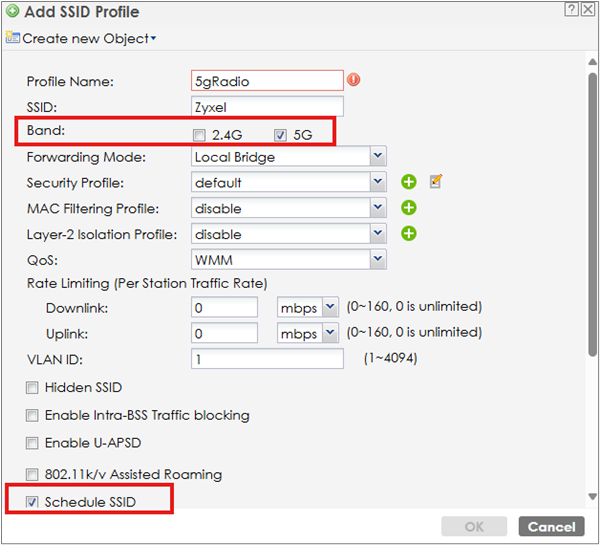Click the Band label
Viewport: 600px width, 545px height.
click(46, 131)
